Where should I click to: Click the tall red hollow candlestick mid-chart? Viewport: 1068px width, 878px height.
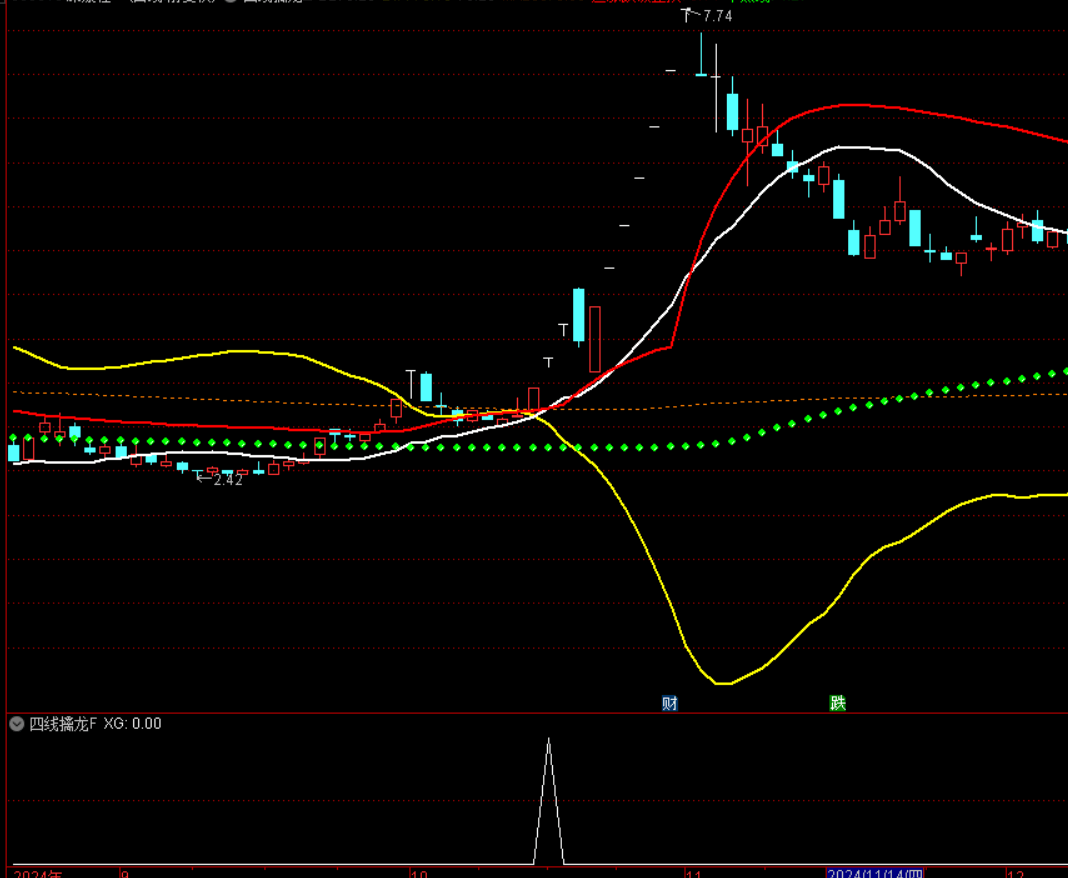coord(595,339)
